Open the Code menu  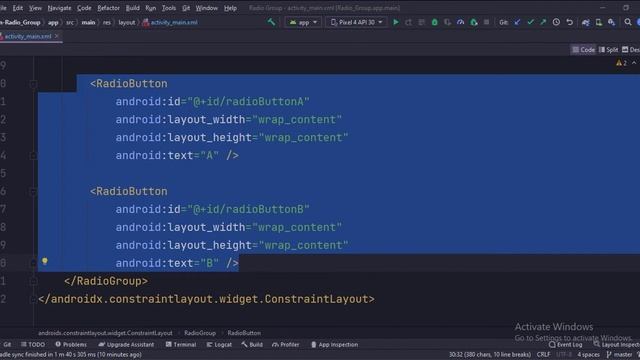pyautogui.click(x=84, y=8)
